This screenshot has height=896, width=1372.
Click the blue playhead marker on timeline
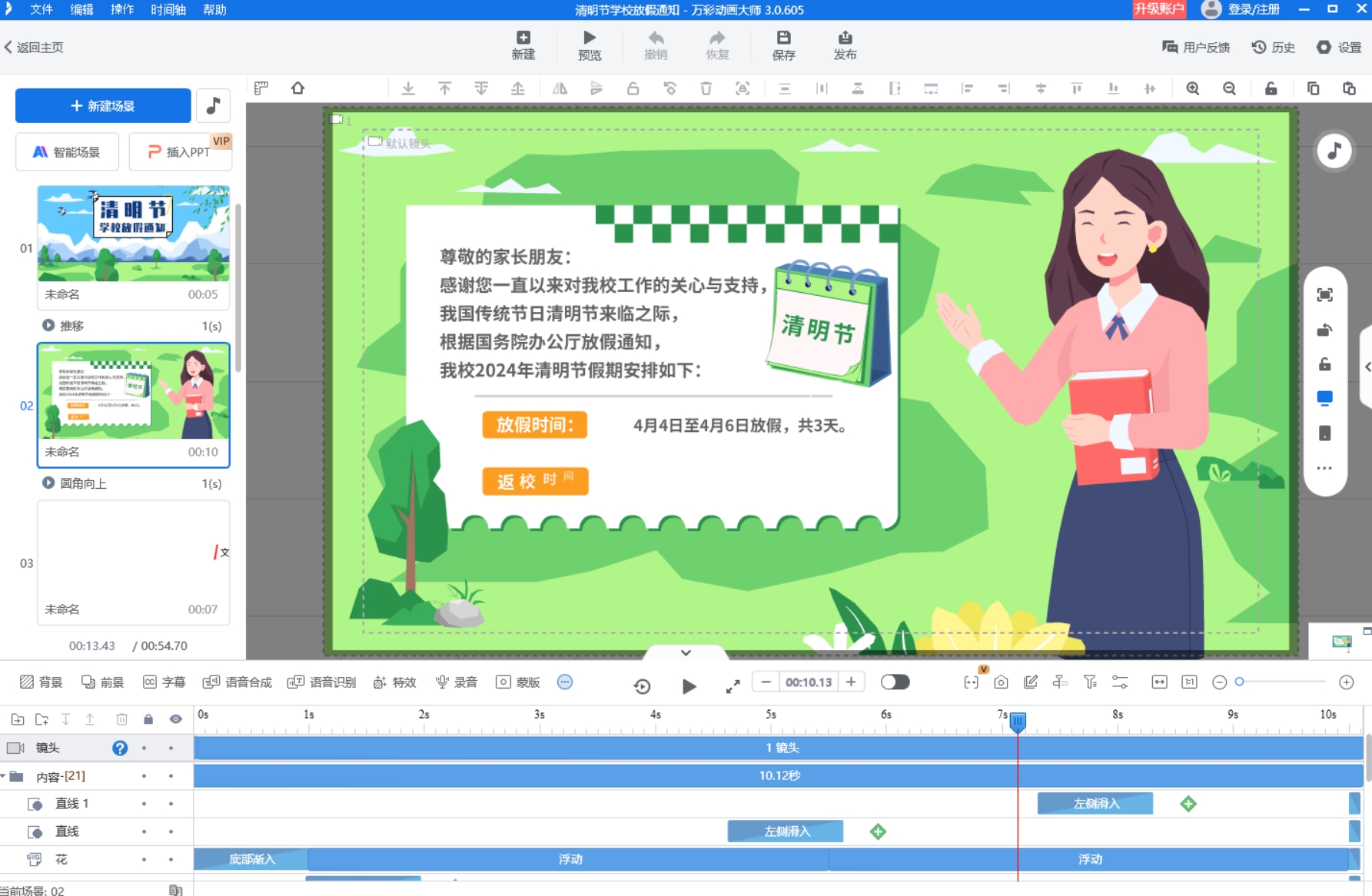(x=1018, y=722)
